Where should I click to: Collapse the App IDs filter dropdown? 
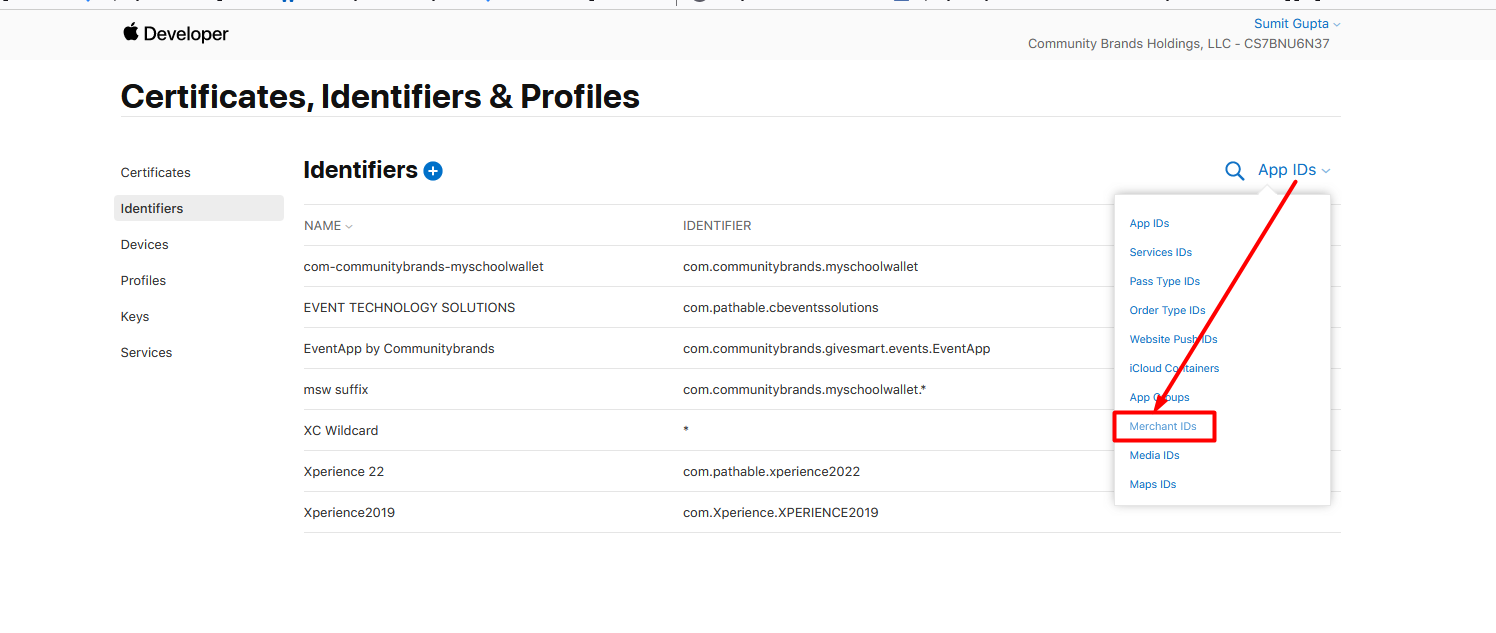pyautogui.click(x=1294, y=170)
